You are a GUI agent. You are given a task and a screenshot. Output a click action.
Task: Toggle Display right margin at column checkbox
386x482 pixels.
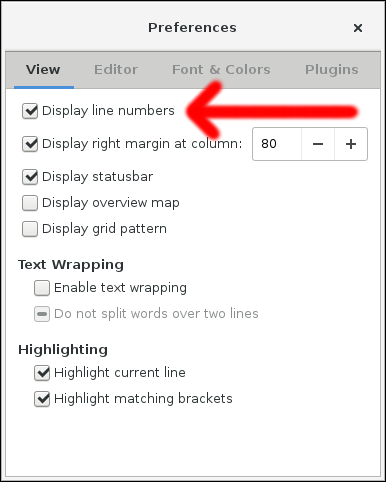[x=30, y=144]
